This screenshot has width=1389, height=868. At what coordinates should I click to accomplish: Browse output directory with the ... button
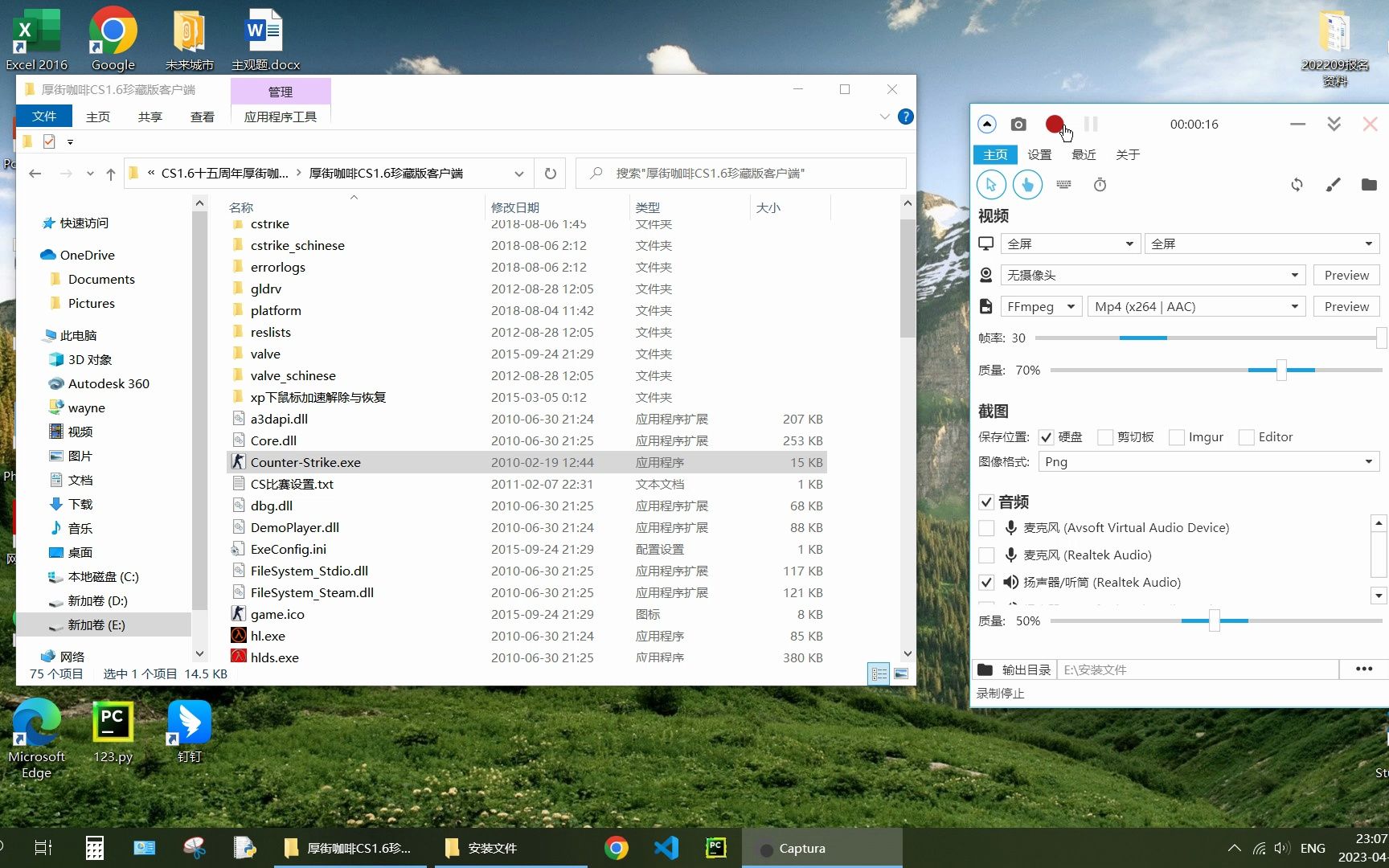[1364, 669]
